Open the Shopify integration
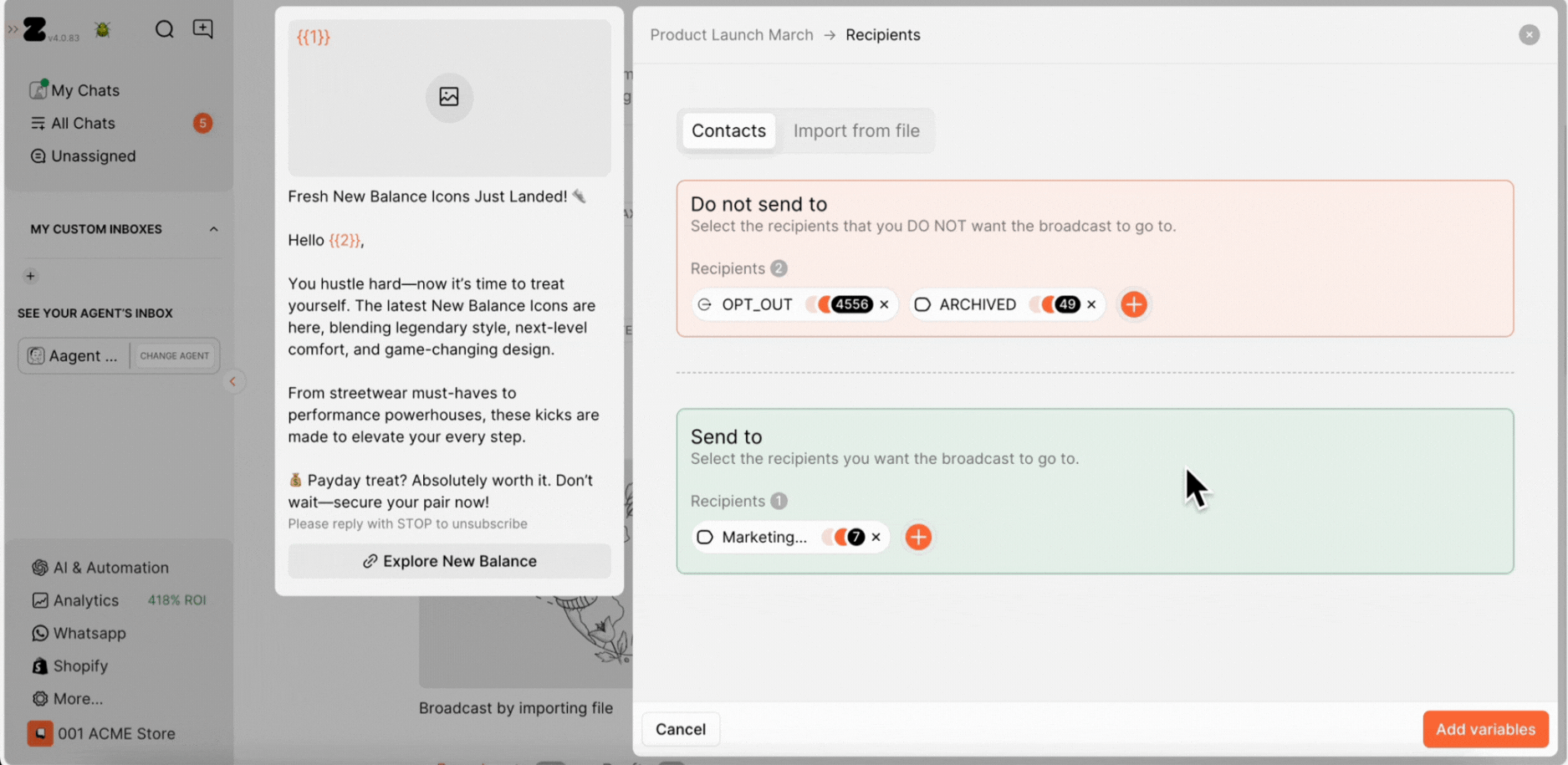Viewport: 1568px width, 765px height. click(x=70, y=666)
